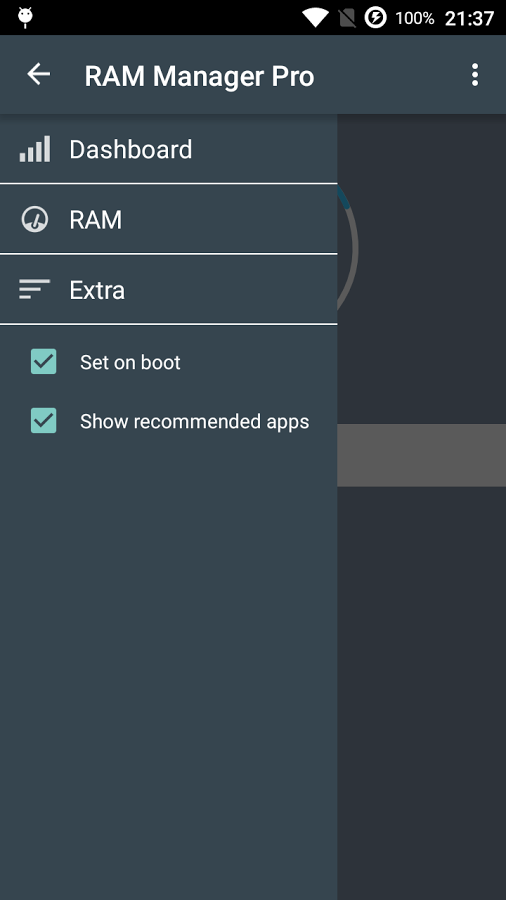Tap the RAM Manager Pro title
This screenshot has height=900, width=506.
click(199, 76)
